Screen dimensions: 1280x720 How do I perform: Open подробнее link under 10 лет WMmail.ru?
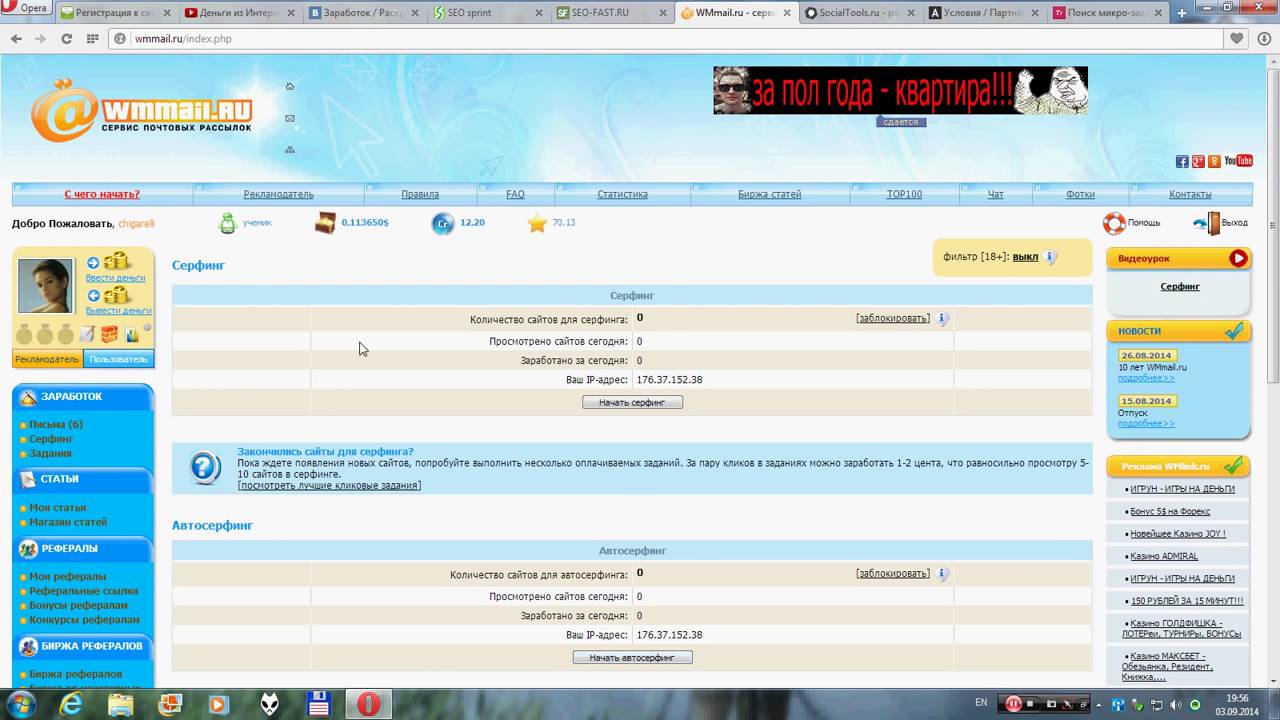pos(1146,378)
